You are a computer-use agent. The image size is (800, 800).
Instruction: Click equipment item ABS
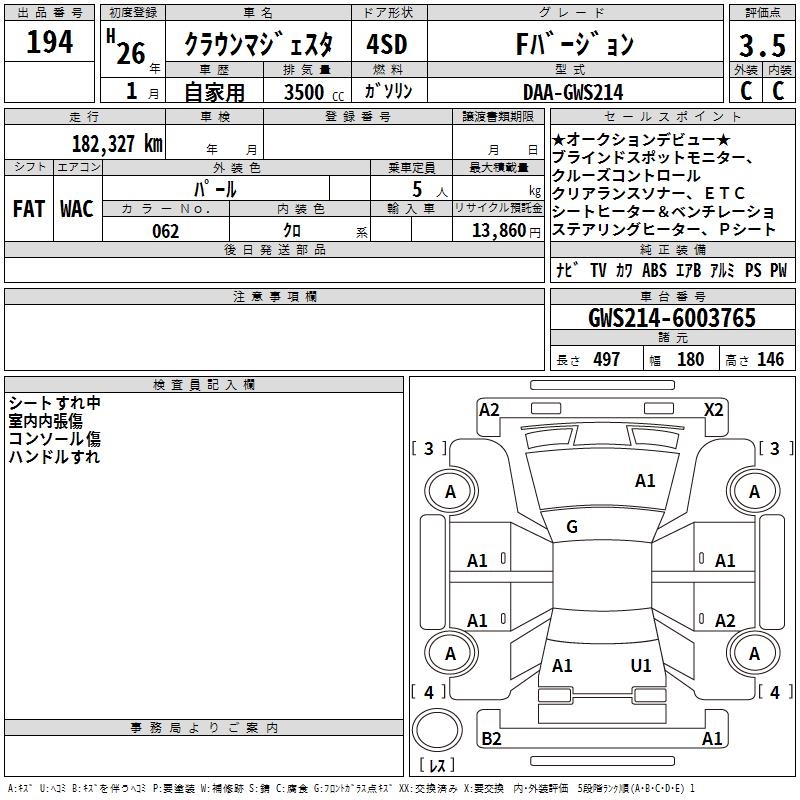tap(654, 270)
